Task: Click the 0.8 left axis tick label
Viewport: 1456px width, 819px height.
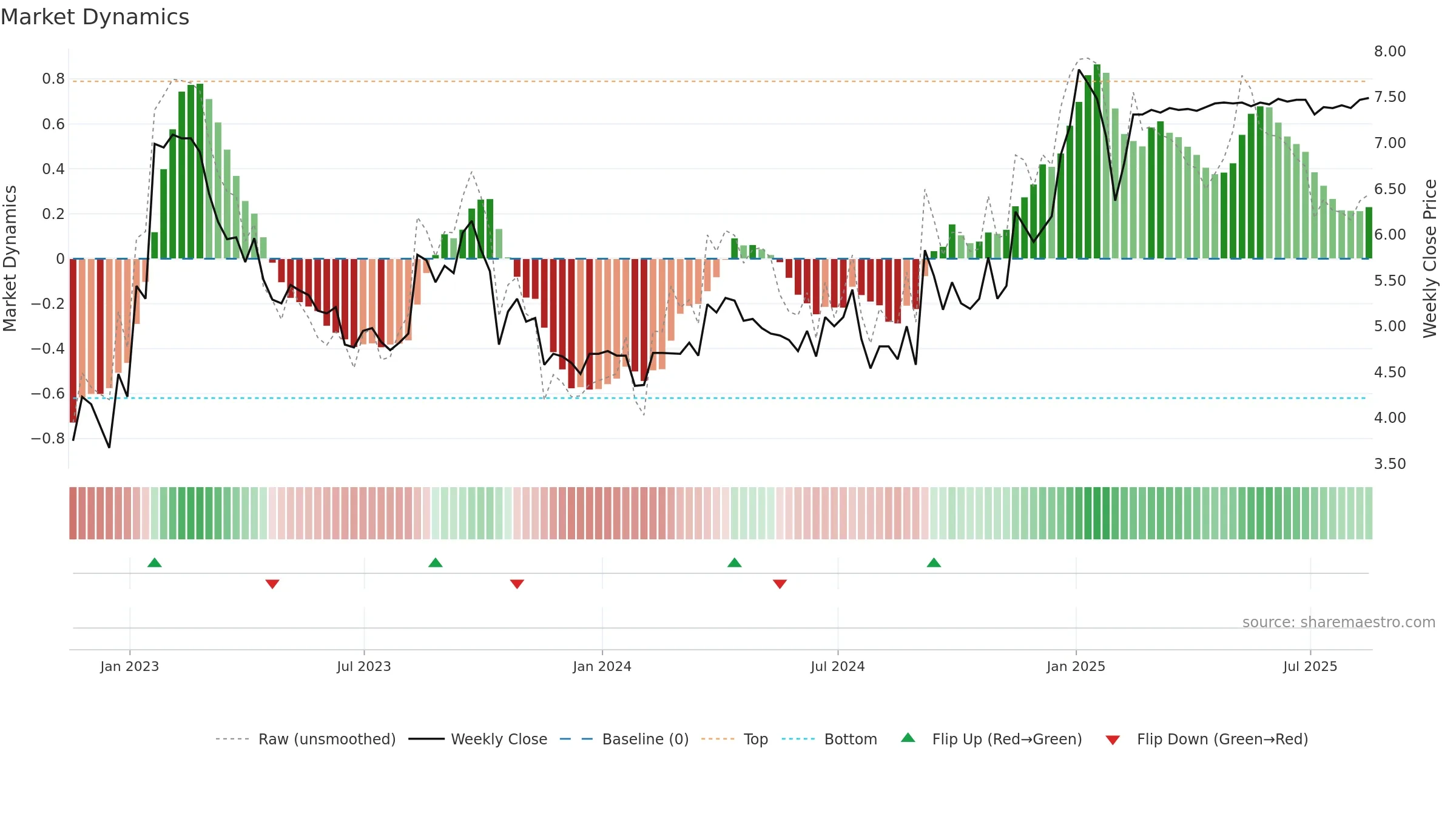Action: (x=53, y=79)
